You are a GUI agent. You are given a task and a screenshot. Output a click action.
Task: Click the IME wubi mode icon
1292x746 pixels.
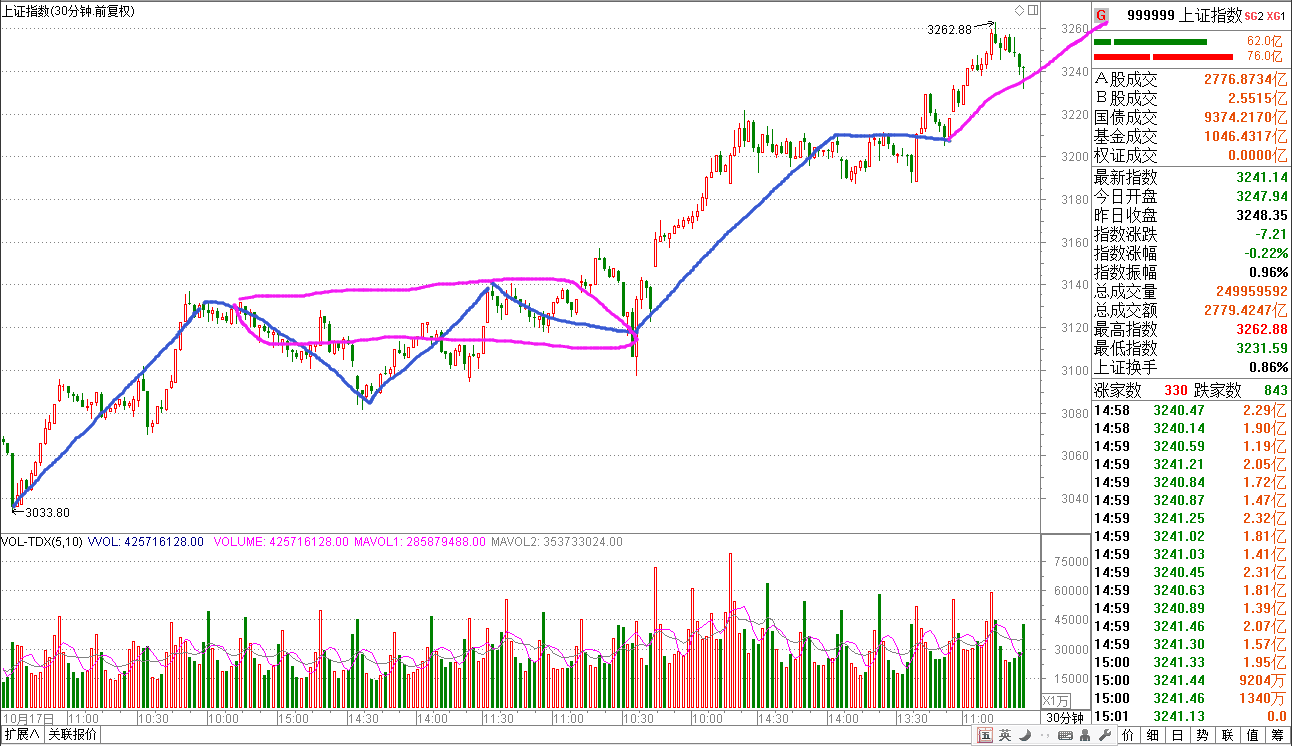[985, 736]
